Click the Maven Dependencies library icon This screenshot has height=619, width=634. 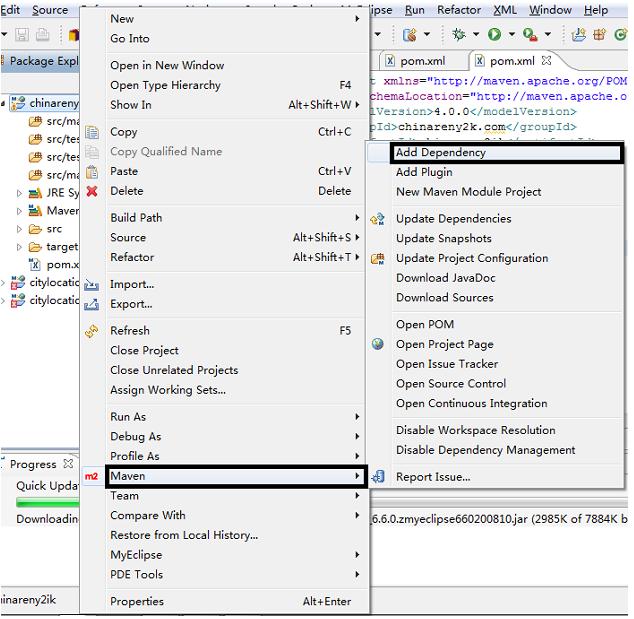[x=35, y=211]
